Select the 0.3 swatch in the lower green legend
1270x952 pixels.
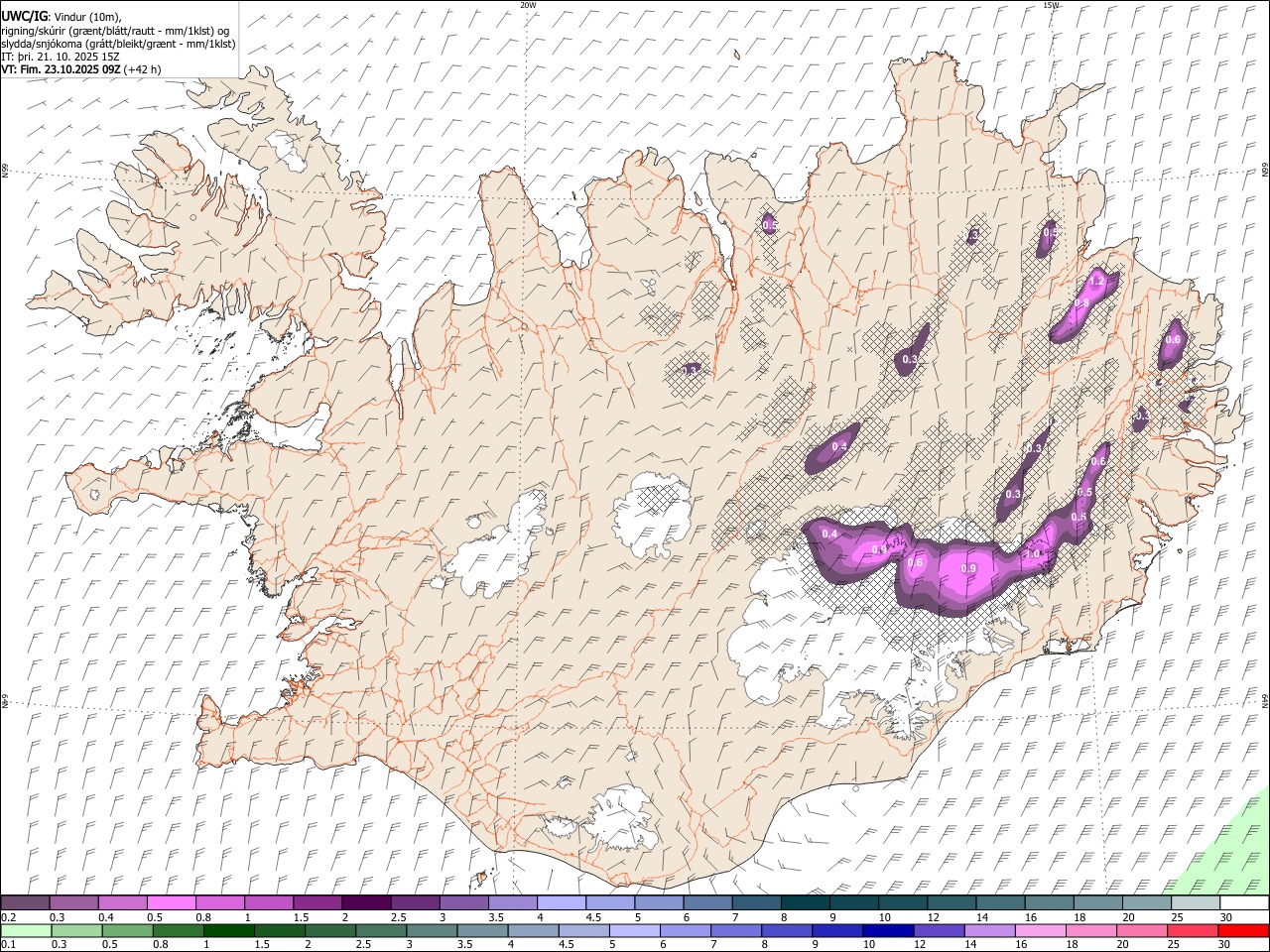pos(76,930)
